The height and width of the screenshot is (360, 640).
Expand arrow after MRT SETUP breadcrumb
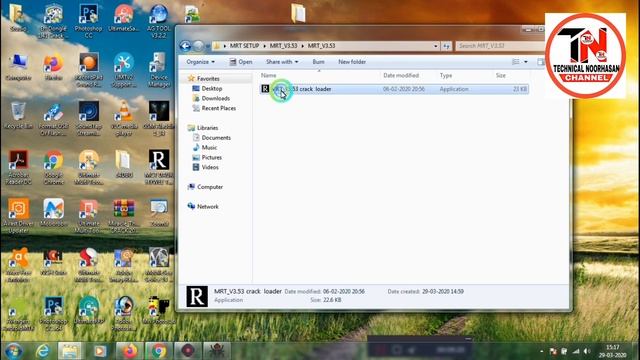click(x=264, y=46)
